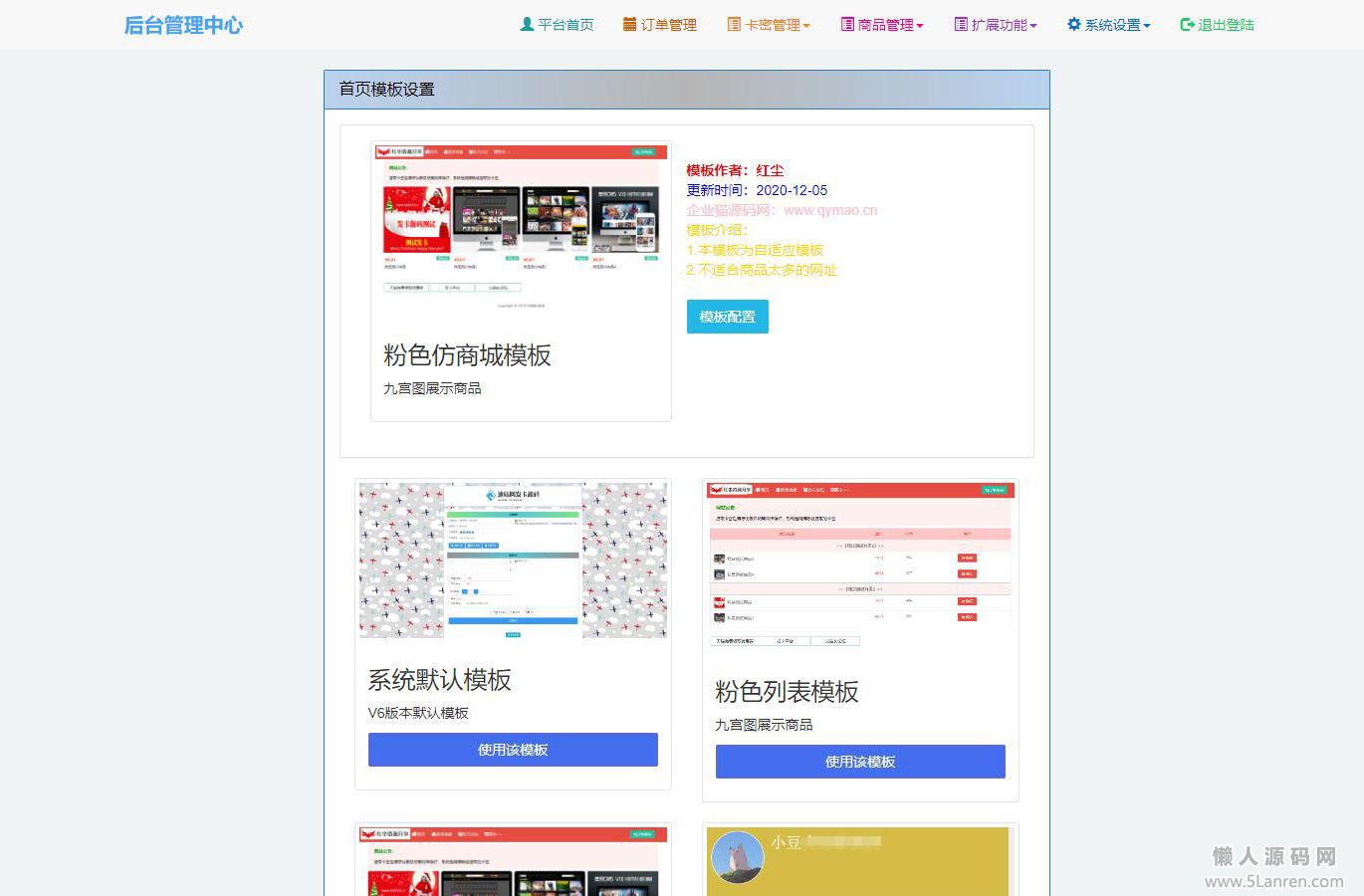
Task: Click the round avatar in the 小豆 preview
Action: [x=738, y=858]
